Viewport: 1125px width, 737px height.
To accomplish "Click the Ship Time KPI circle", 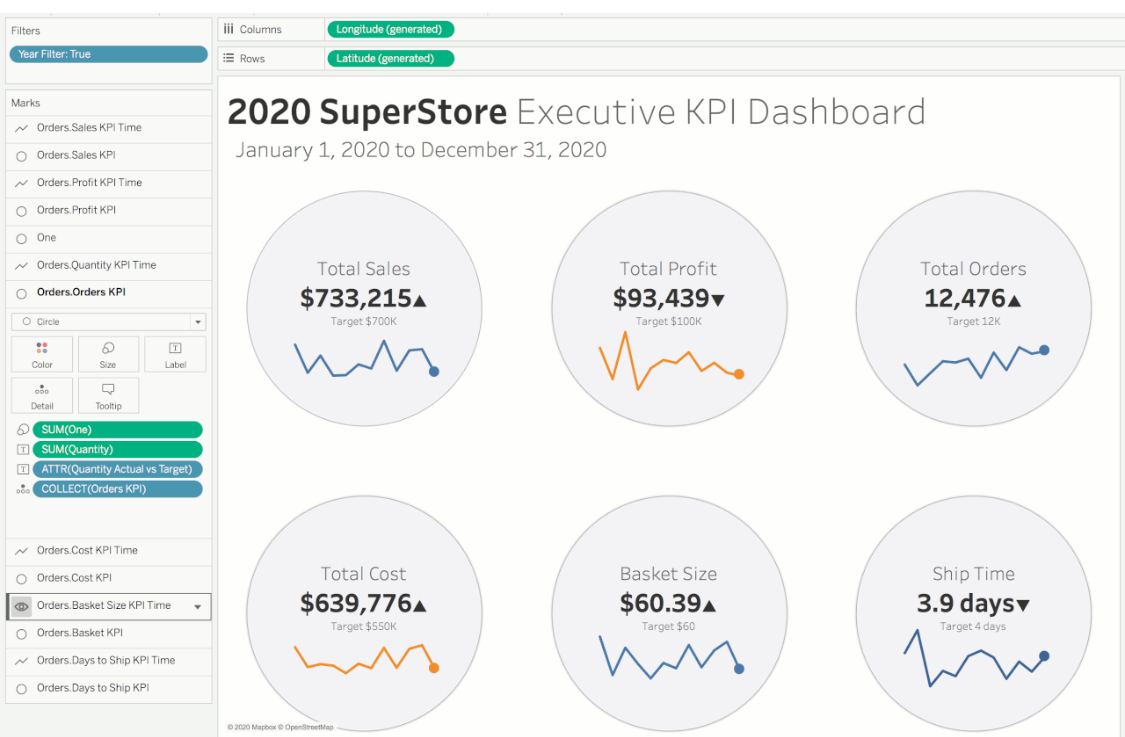I will click(x=974, y=614).
